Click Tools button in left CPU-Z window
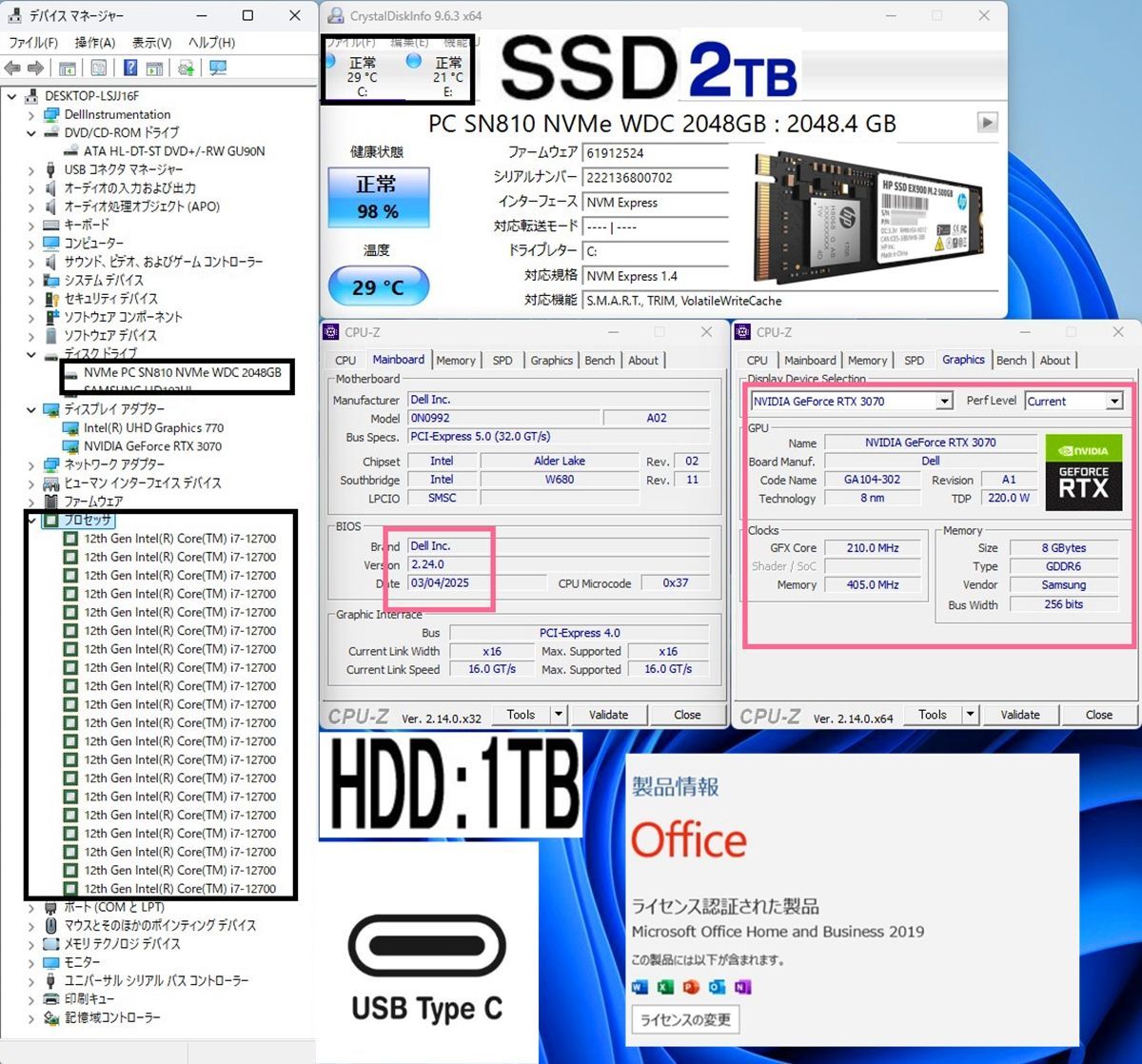The image size is (1142, 1064). (x=521, y=715)
